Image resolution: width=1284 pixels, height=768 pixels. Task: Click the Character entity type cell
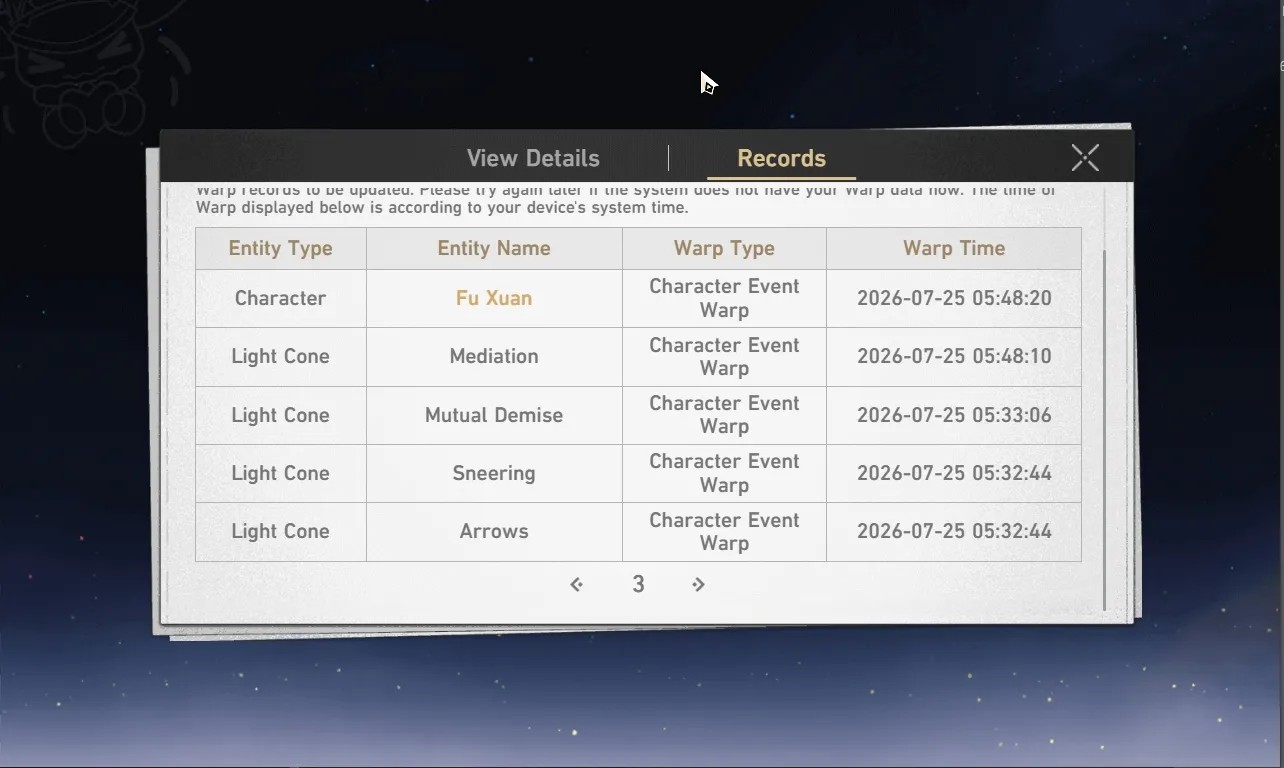(x=281, y=298)
